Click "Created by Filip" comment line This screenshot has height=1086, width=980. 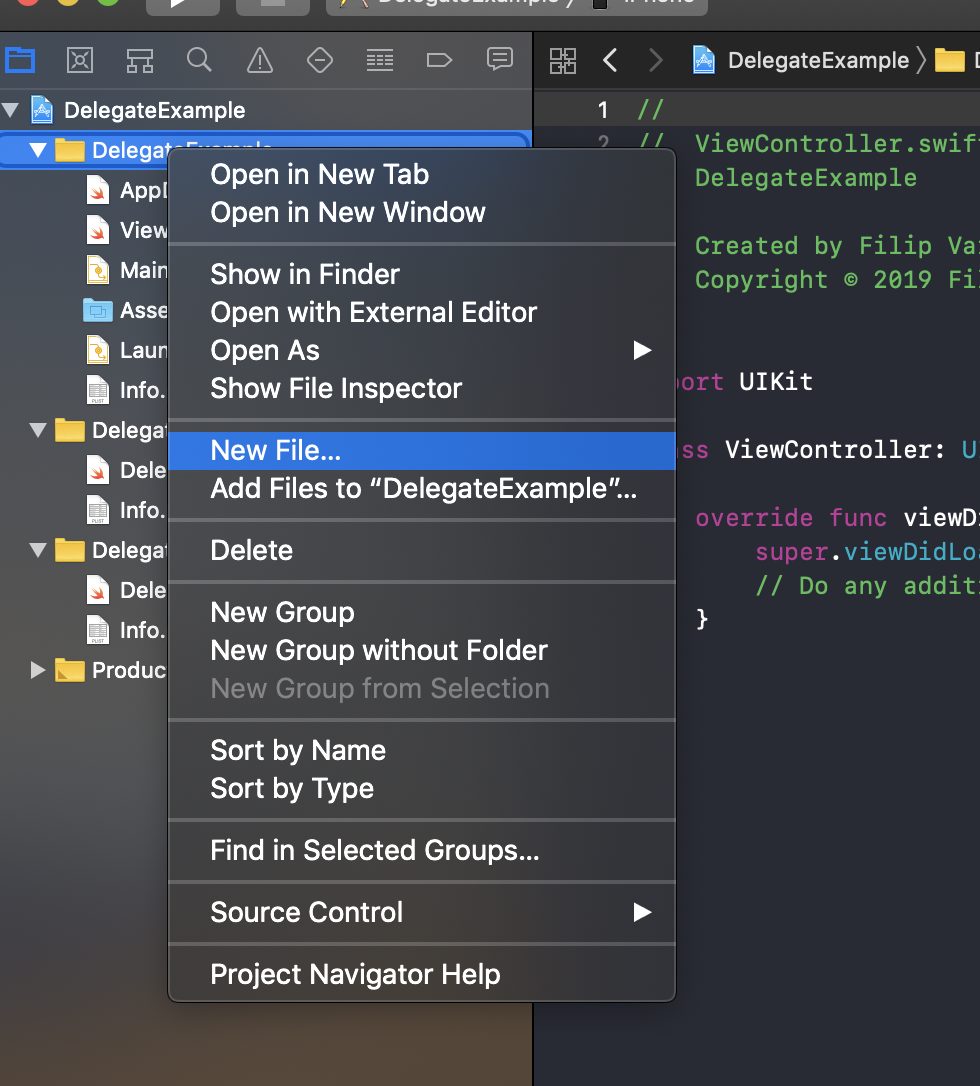click(x=837, y=246)
